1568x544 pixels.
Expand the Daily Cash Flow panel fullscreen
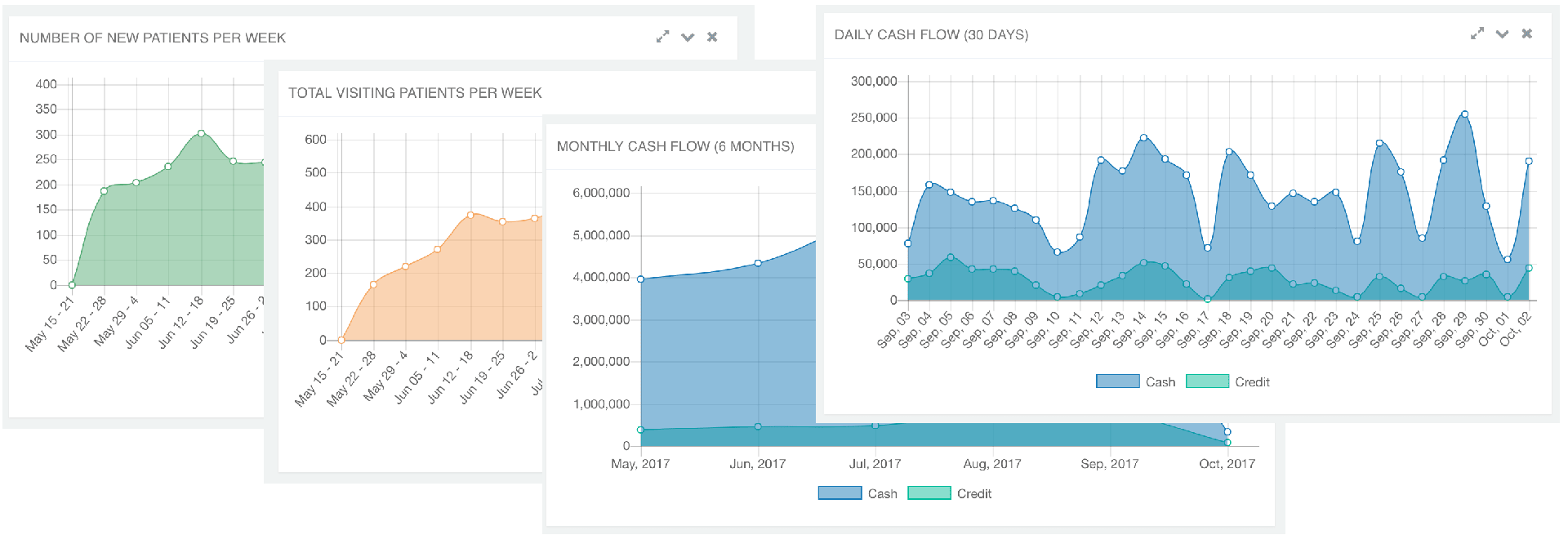click(1477, 33)
